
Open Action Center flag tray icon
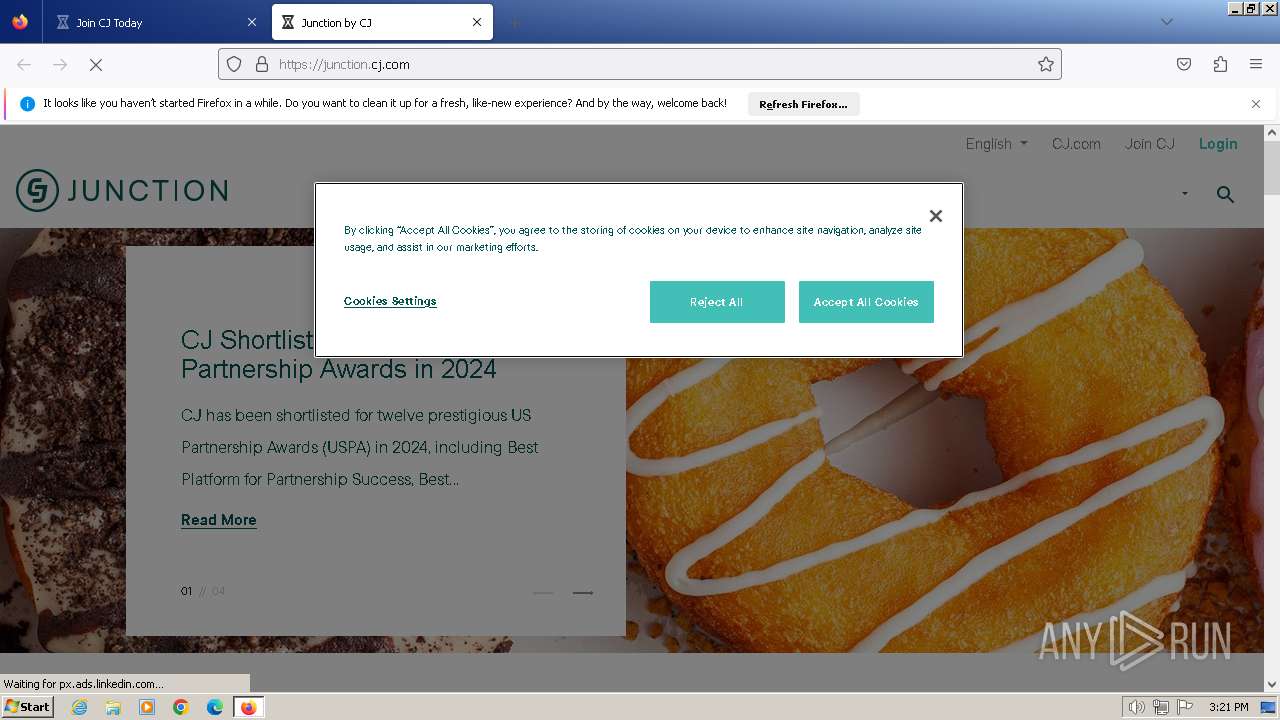1185,707
